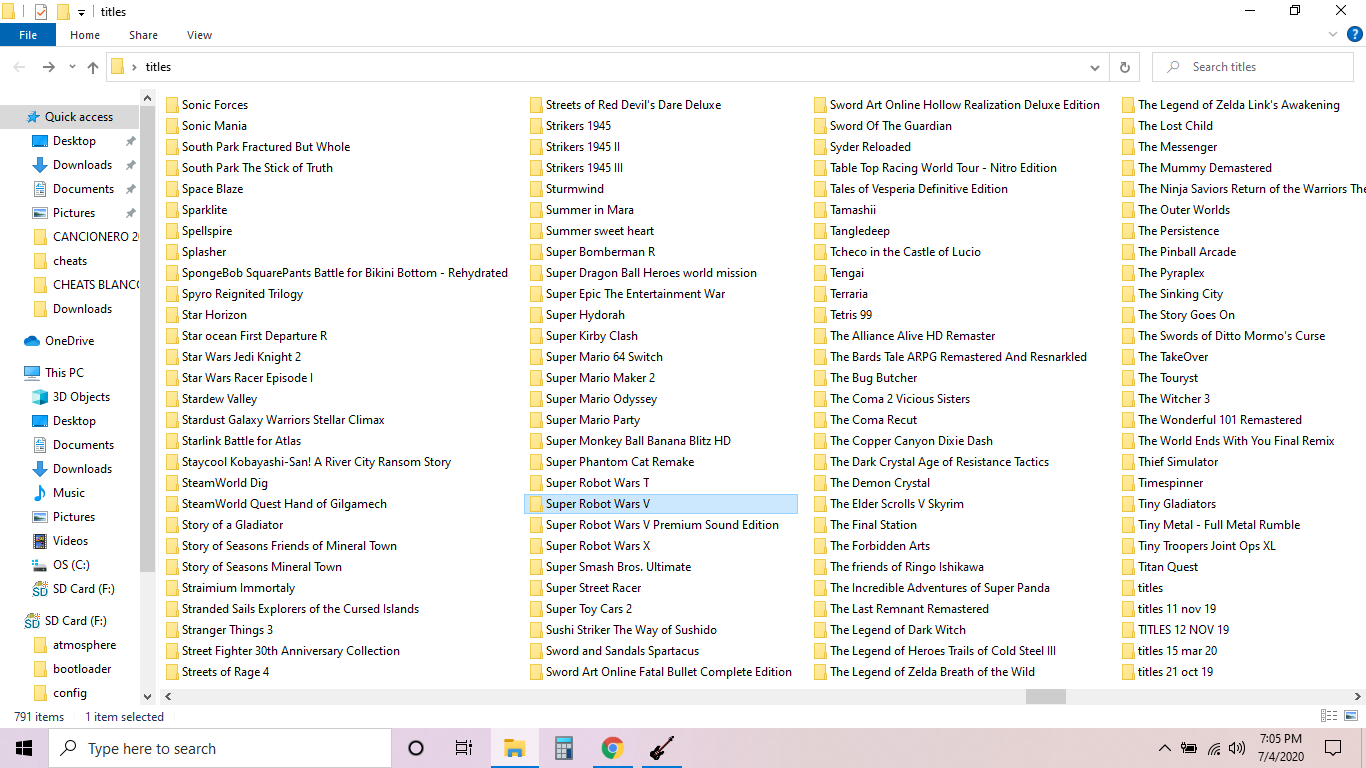Open the guitar app on taskbar
The height and width of the screenshot is (768, 1366).
661,748
